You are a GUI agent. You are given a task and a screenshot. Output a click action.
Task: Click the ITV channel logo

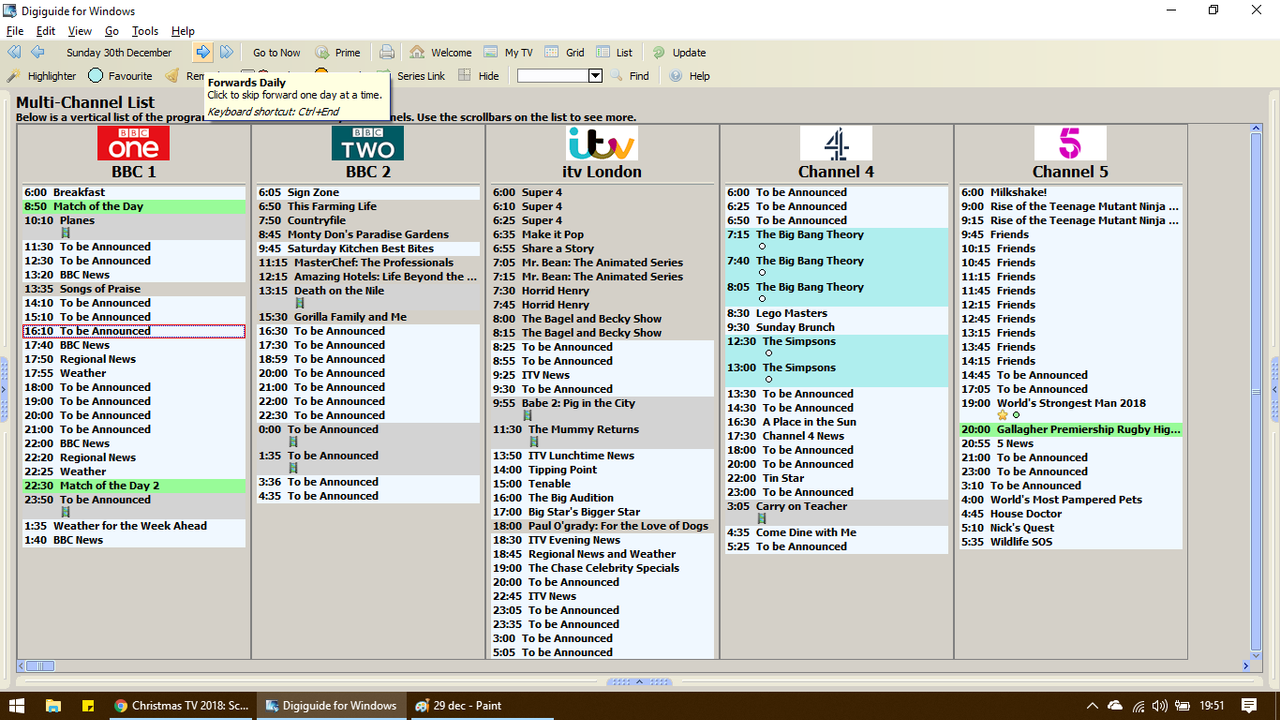(601, 143)
